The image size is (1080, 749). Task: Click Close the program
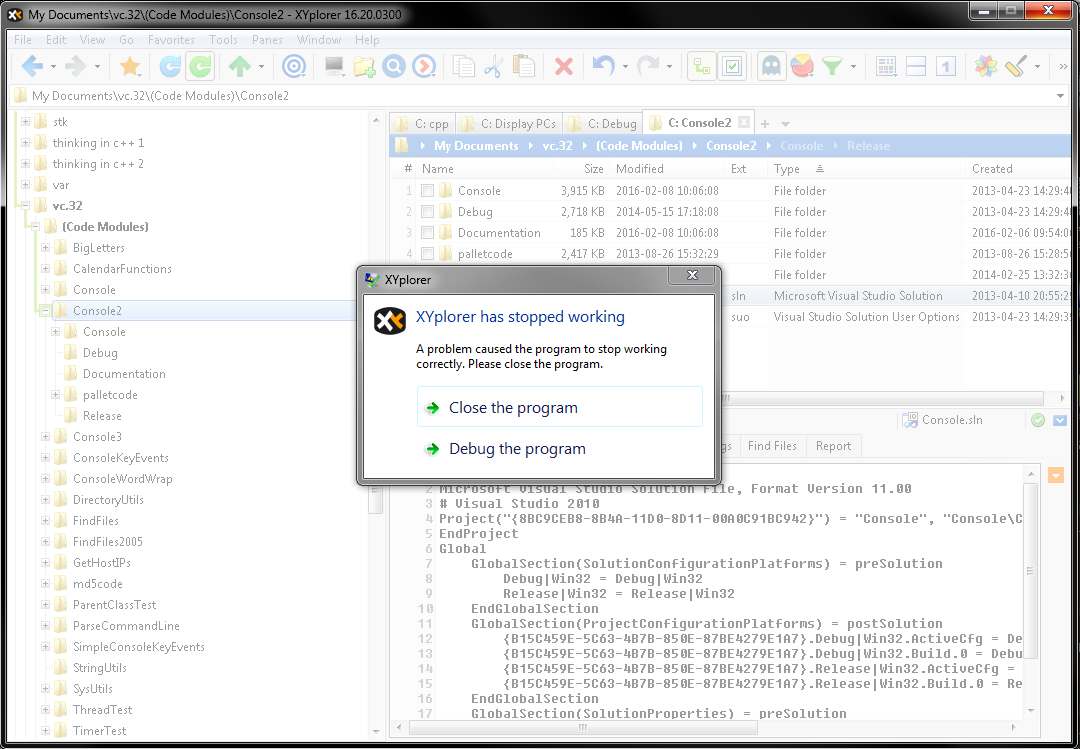[x=513, y=408]
